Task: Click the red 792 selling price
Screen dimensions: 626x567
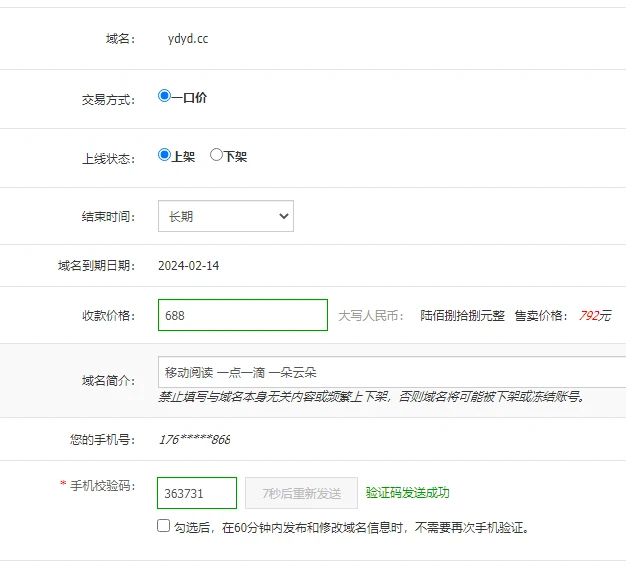Action: 588,315
